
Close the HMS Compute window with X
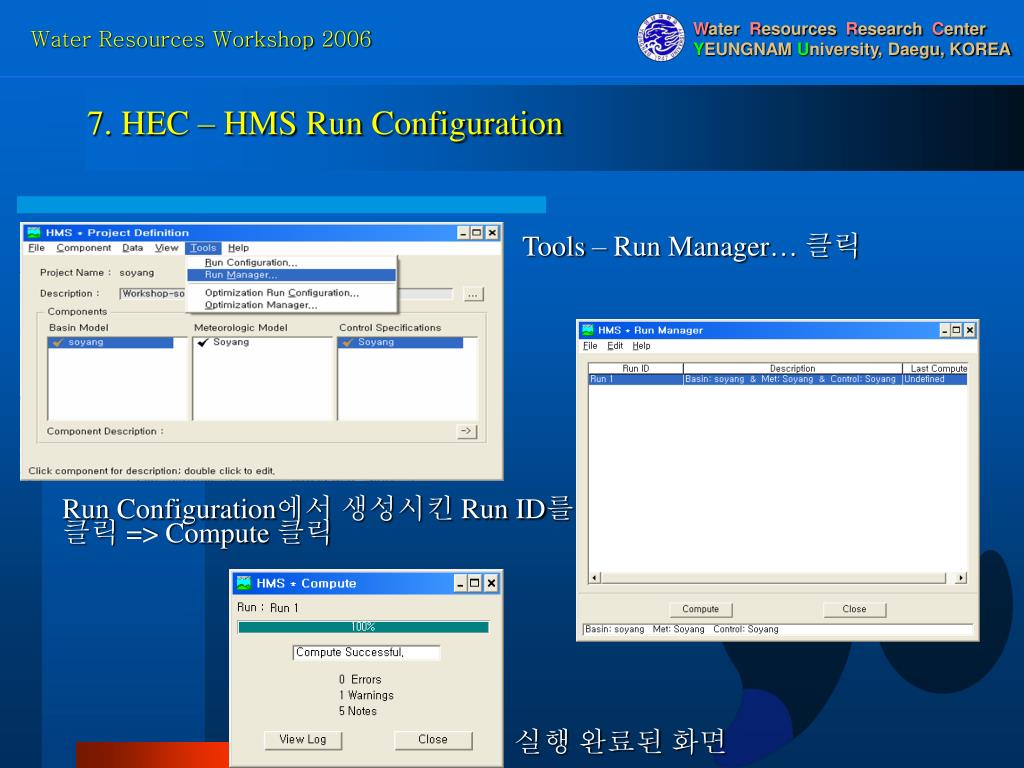click(x=491, y=583)
